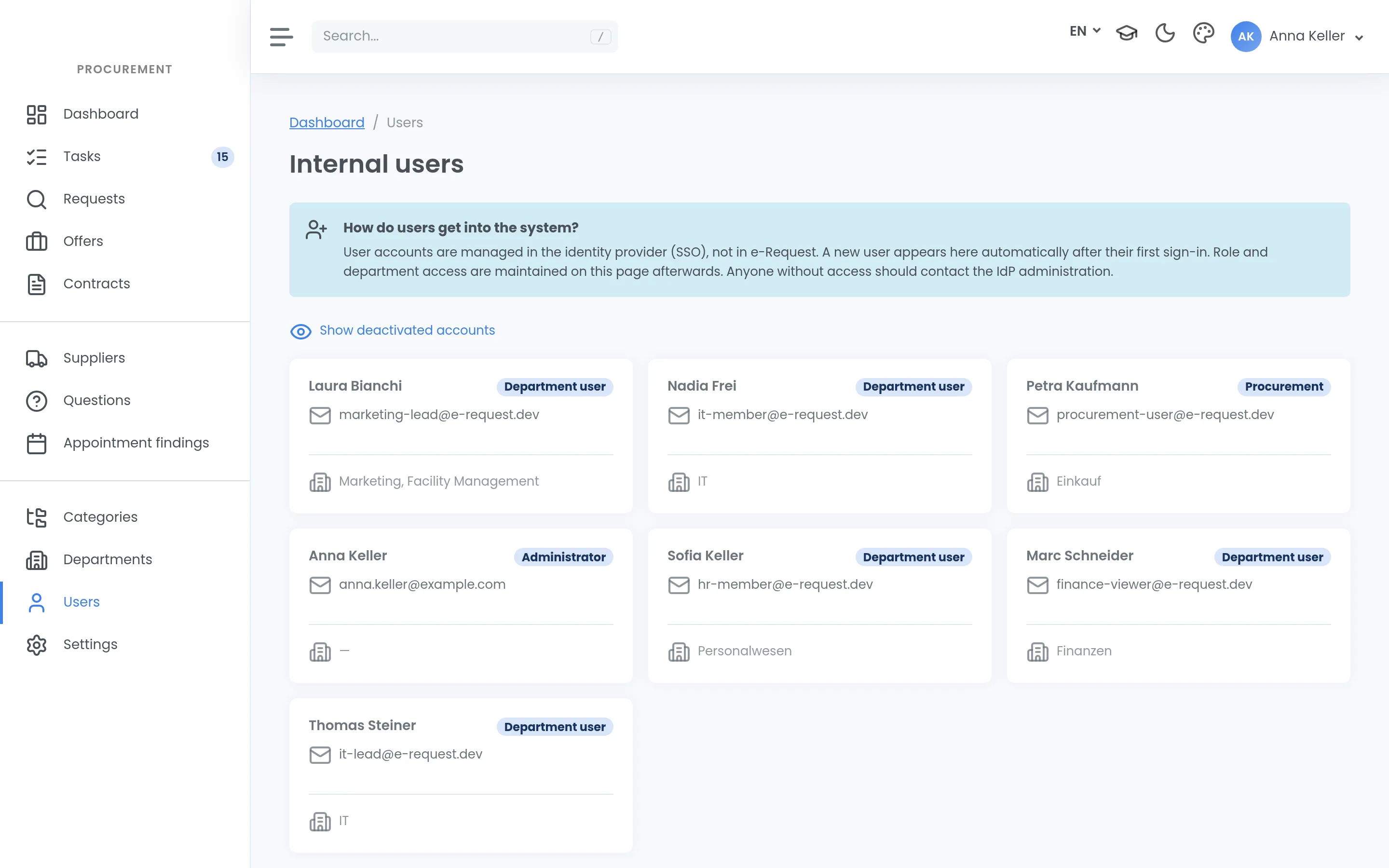Open the Contracts sidebar item
The height and width of the screenshot is (868, 1389).
(x=124, y=284)
